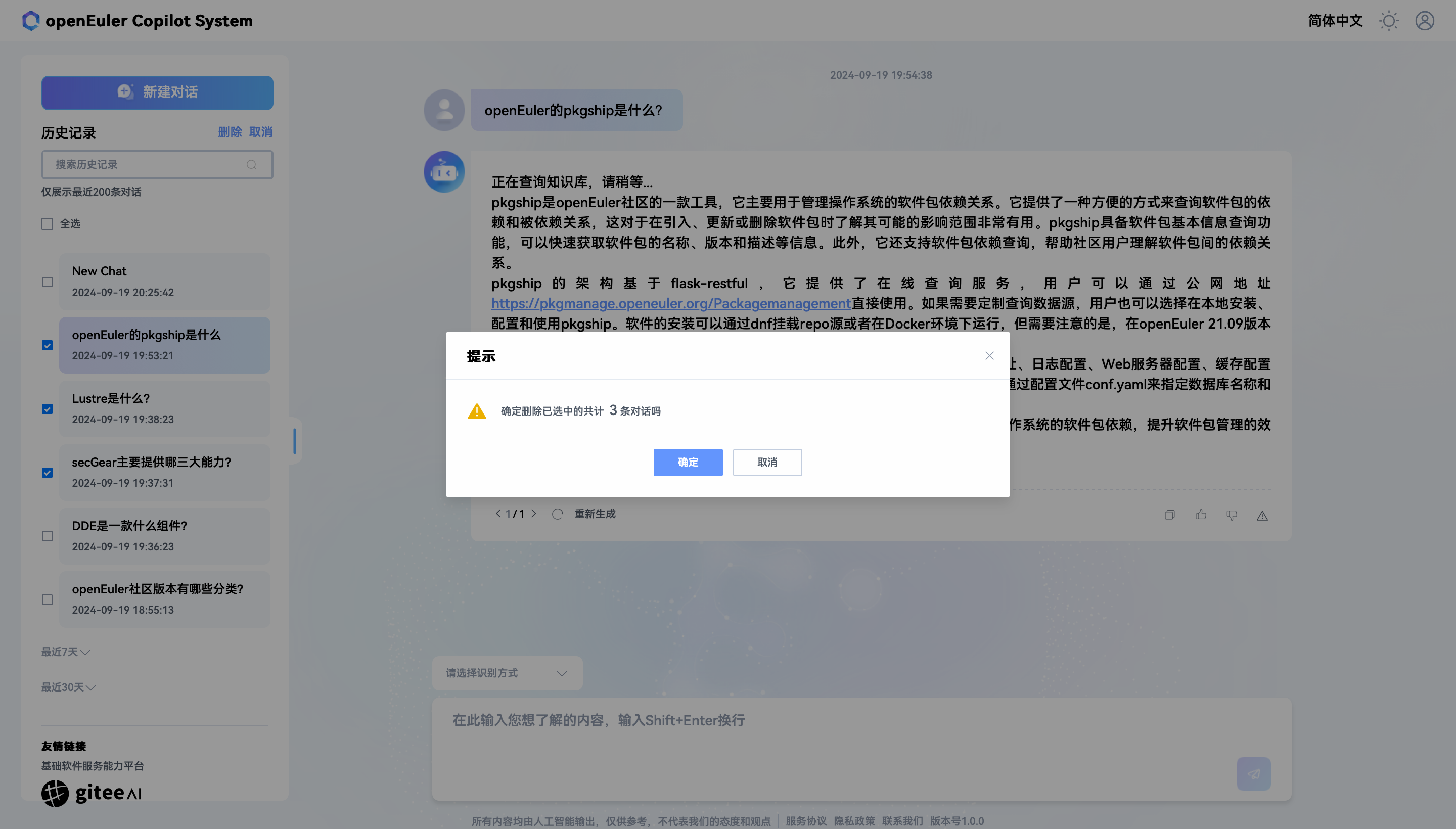Confirm deletion with the 确定 button
Screen dimensions: 1456x829
click(x=687, y=462)
